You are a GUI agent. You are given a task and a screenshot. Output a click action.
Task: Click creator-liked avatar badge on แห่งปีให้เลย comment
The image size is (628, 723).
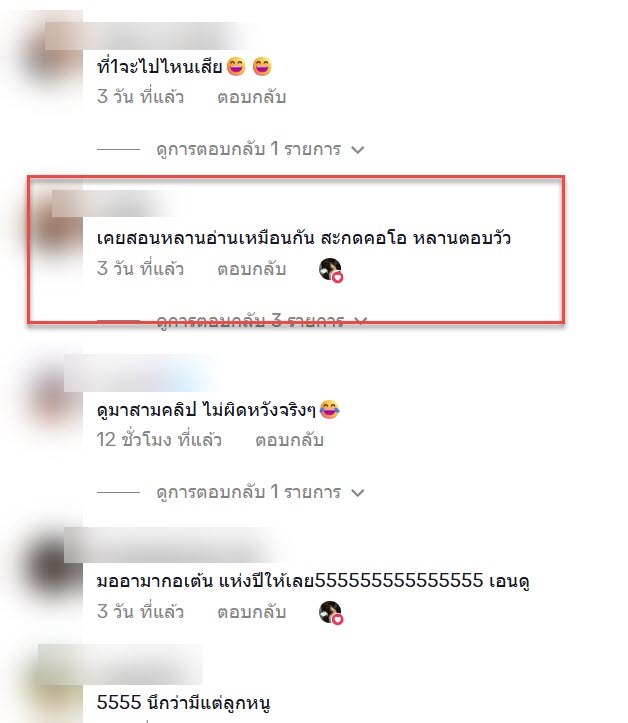[x=331, y=613]
